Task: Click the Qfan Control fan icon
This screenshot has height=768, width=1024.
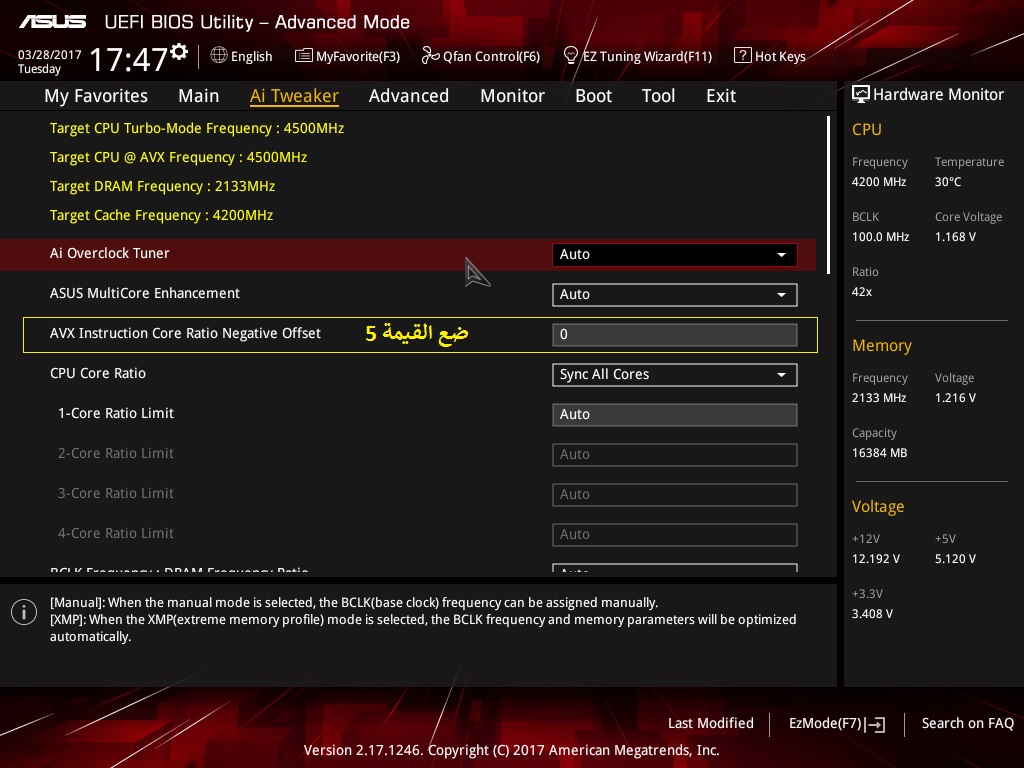Action: 430,56
